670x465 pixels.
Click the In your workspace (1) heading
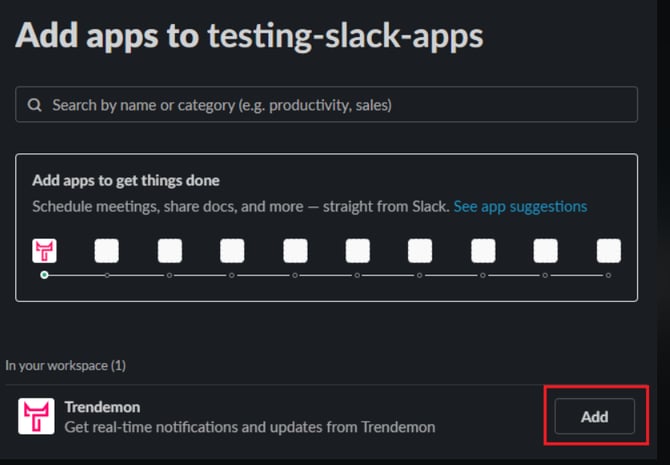pos(66,366)
